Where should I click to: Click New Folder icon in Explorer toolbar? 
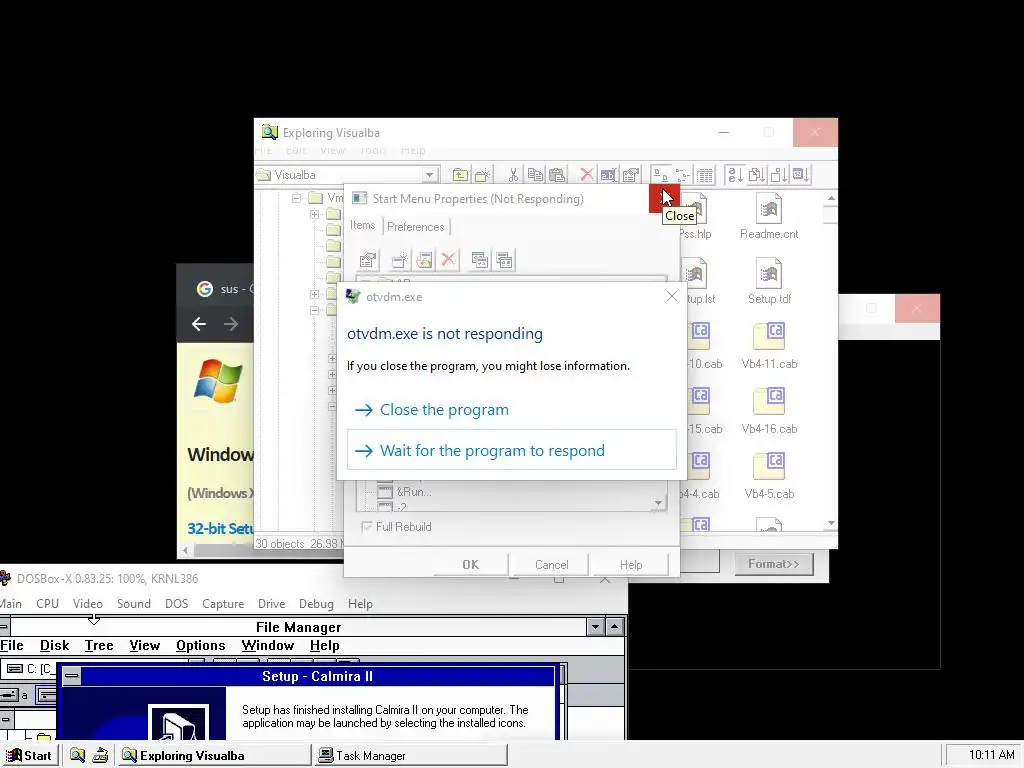coord(482,175)
